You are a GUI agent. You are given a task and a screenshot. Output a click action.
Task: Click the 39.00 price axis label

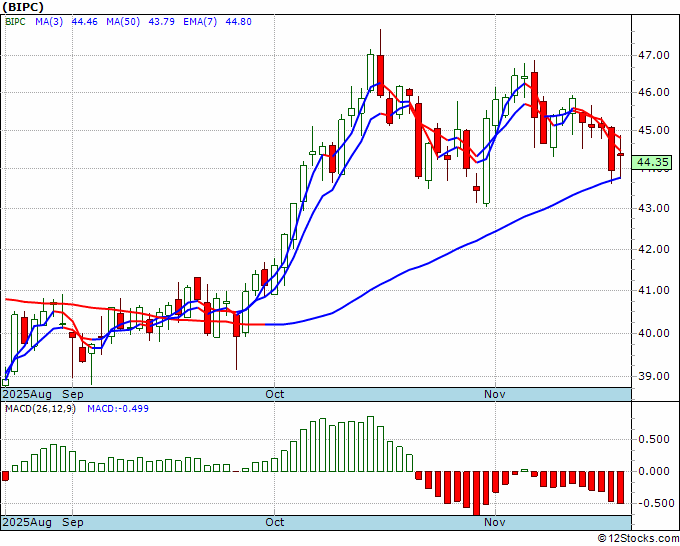653,376
